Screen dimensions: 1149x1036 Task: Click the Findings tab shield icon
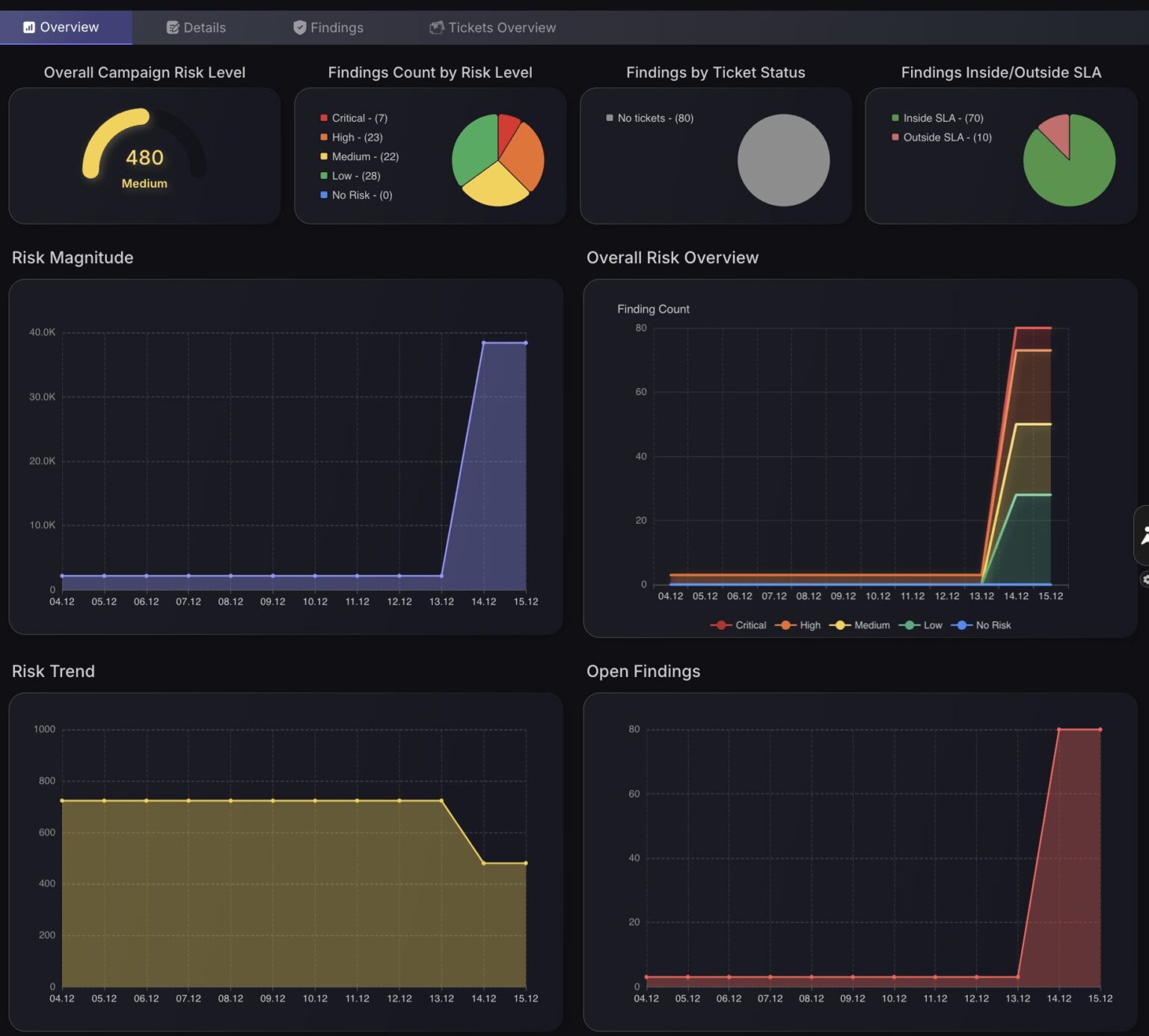pyautogui.click(x=300, y=28)
